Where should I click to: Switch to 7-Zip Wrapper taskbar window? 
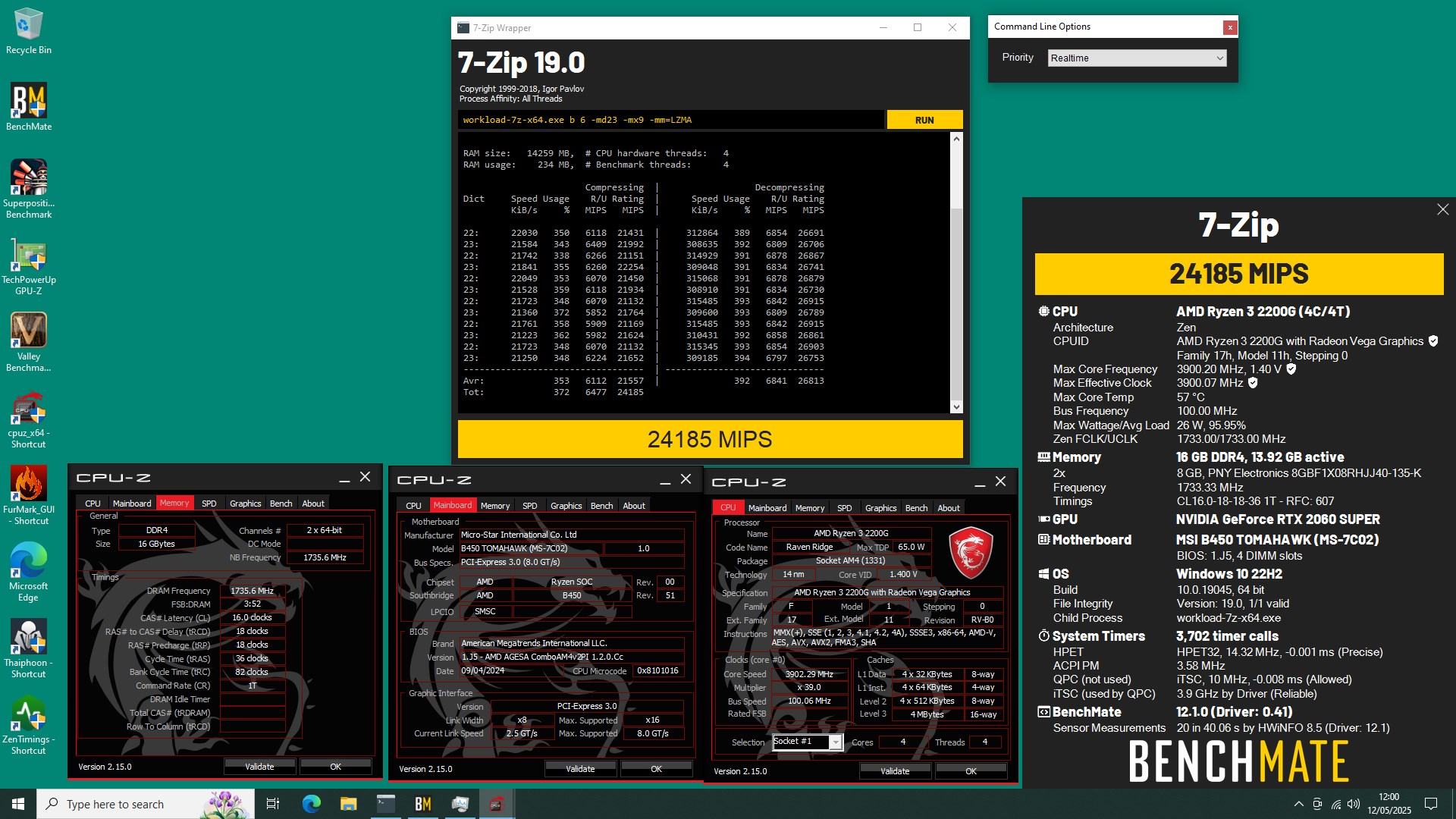pos(385,804)
